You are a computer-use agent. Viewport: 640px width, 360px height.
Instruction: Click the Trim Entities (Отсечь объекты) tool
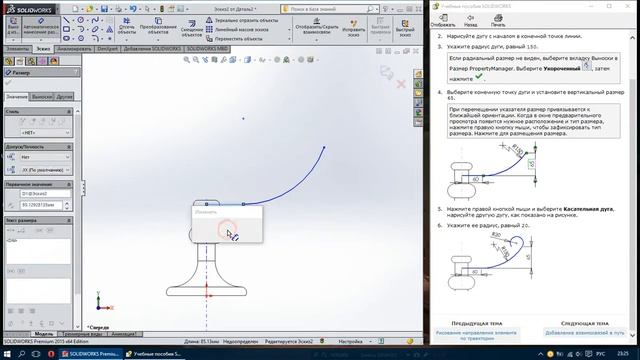[x=127, y=26]
